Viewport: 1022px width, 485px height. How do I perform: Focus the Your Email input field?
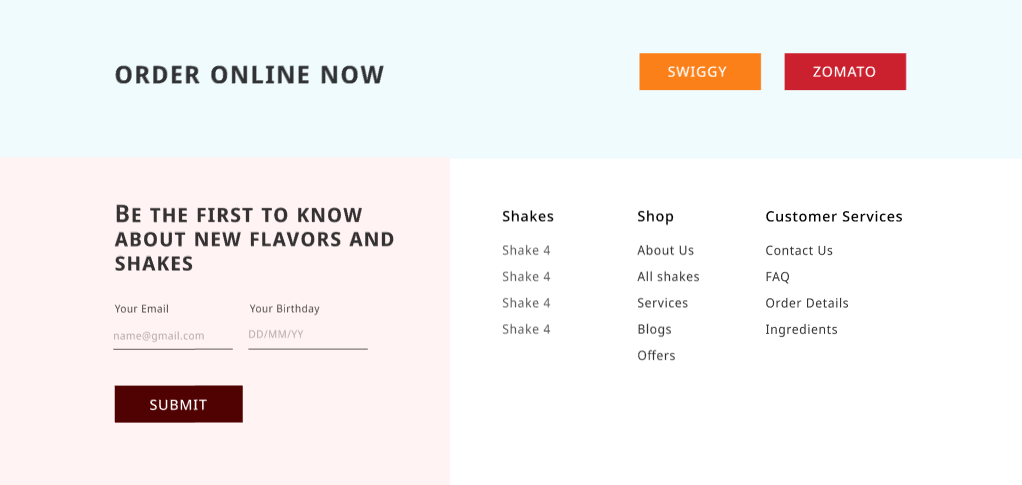pyautogui.click(x=172, y=336)
